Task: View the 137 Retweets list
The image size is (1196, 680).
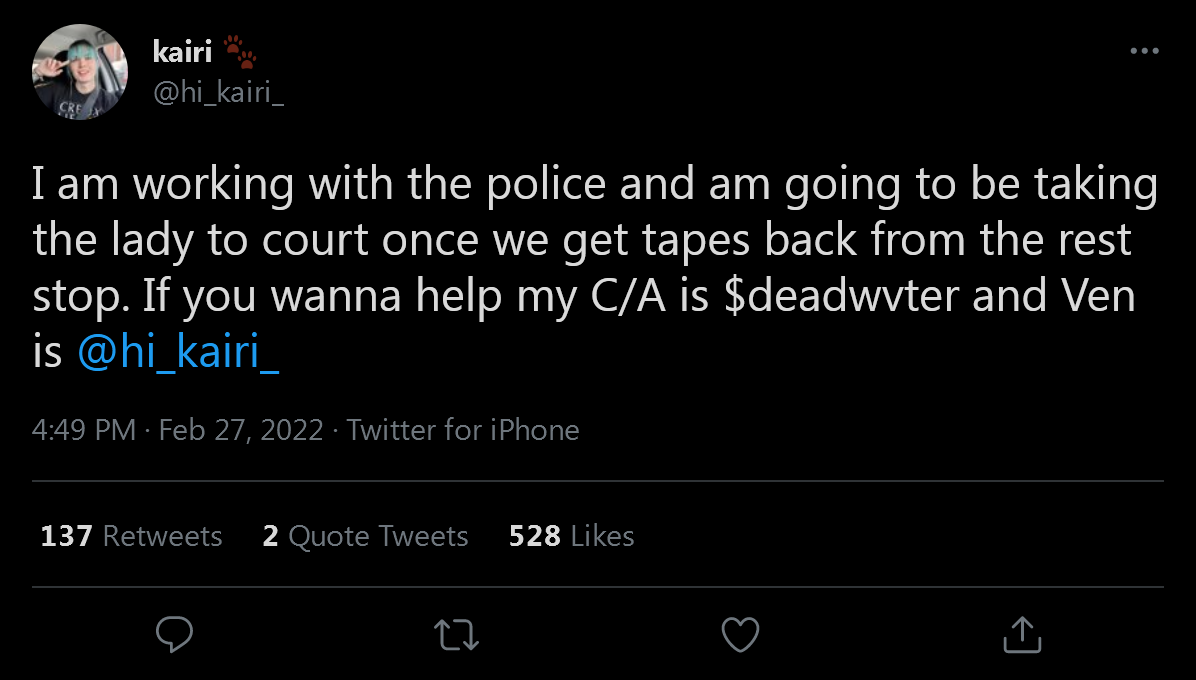Action: point(131,536)
